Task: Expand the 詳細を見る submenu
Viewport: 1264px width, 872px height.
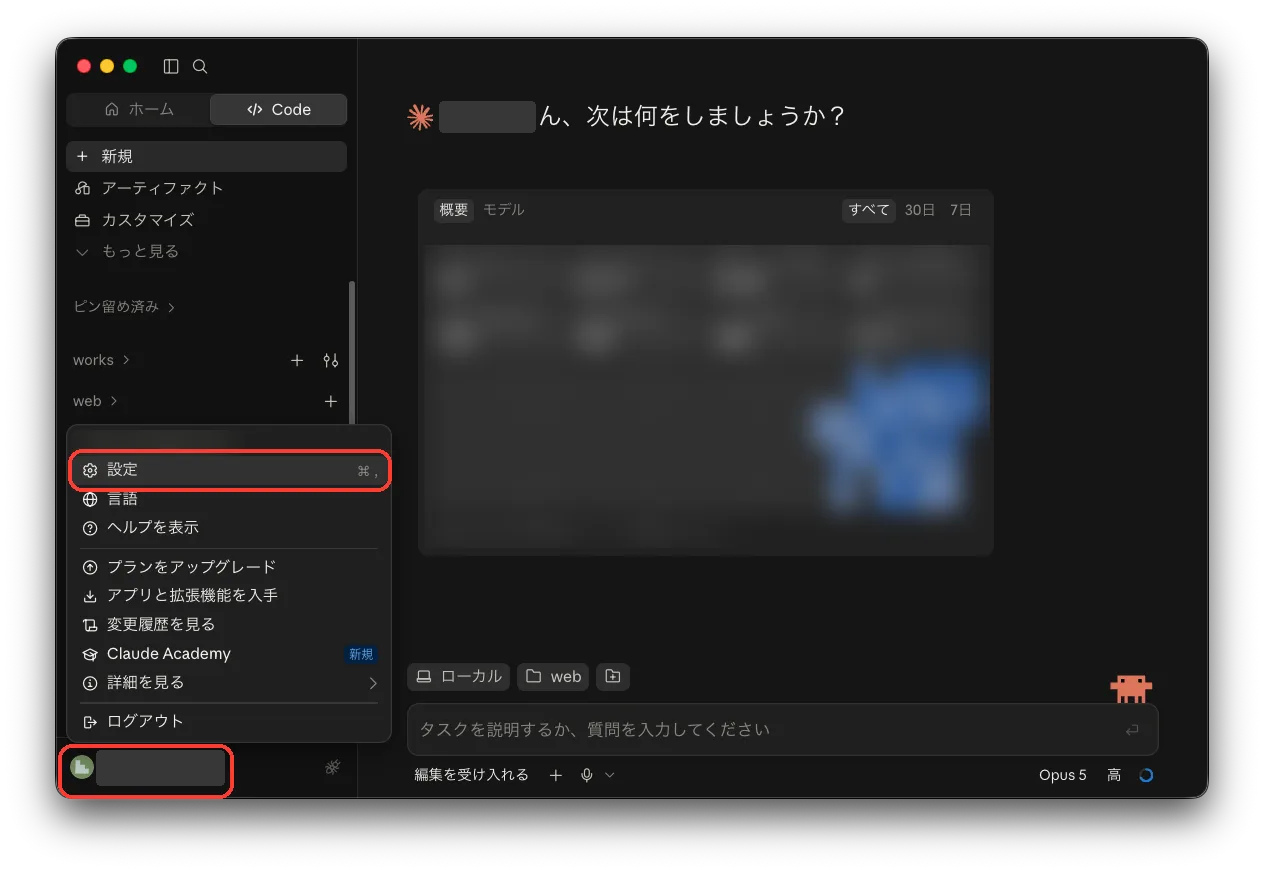Action: [x=229, y=683]
